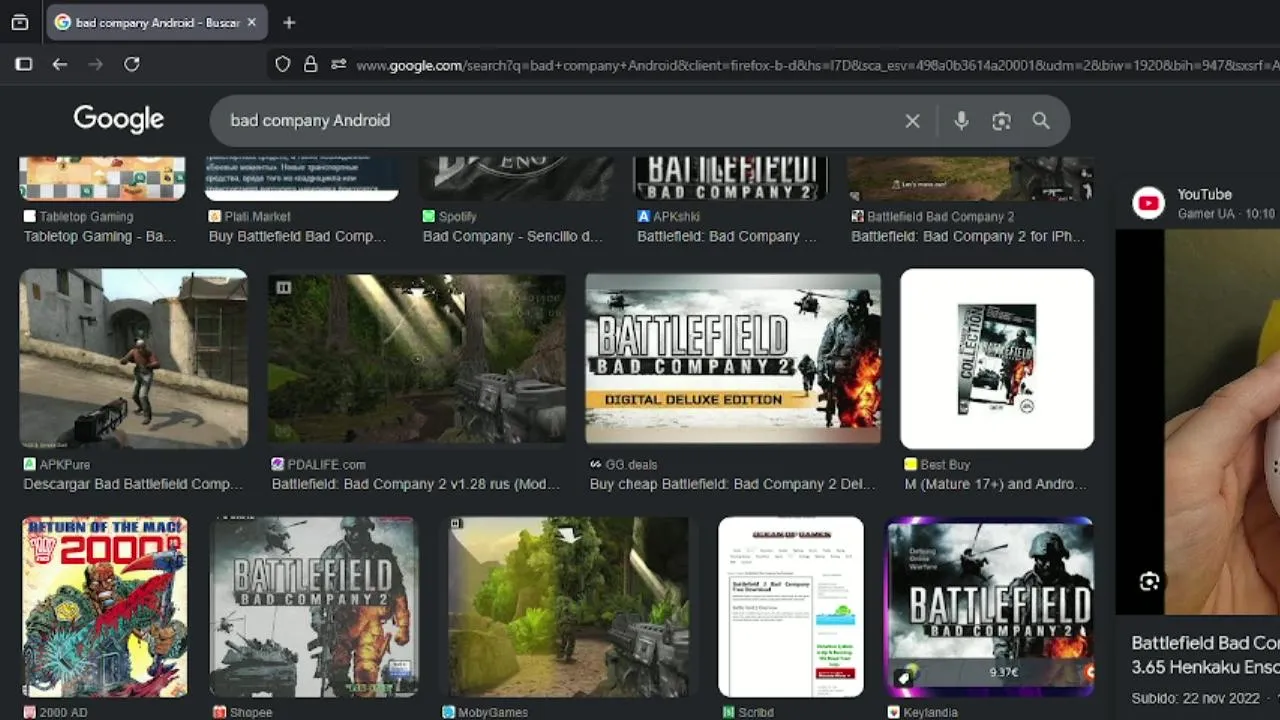Submit search with magnifier icon
The image size is (1280, 720).
point(1041,121)
